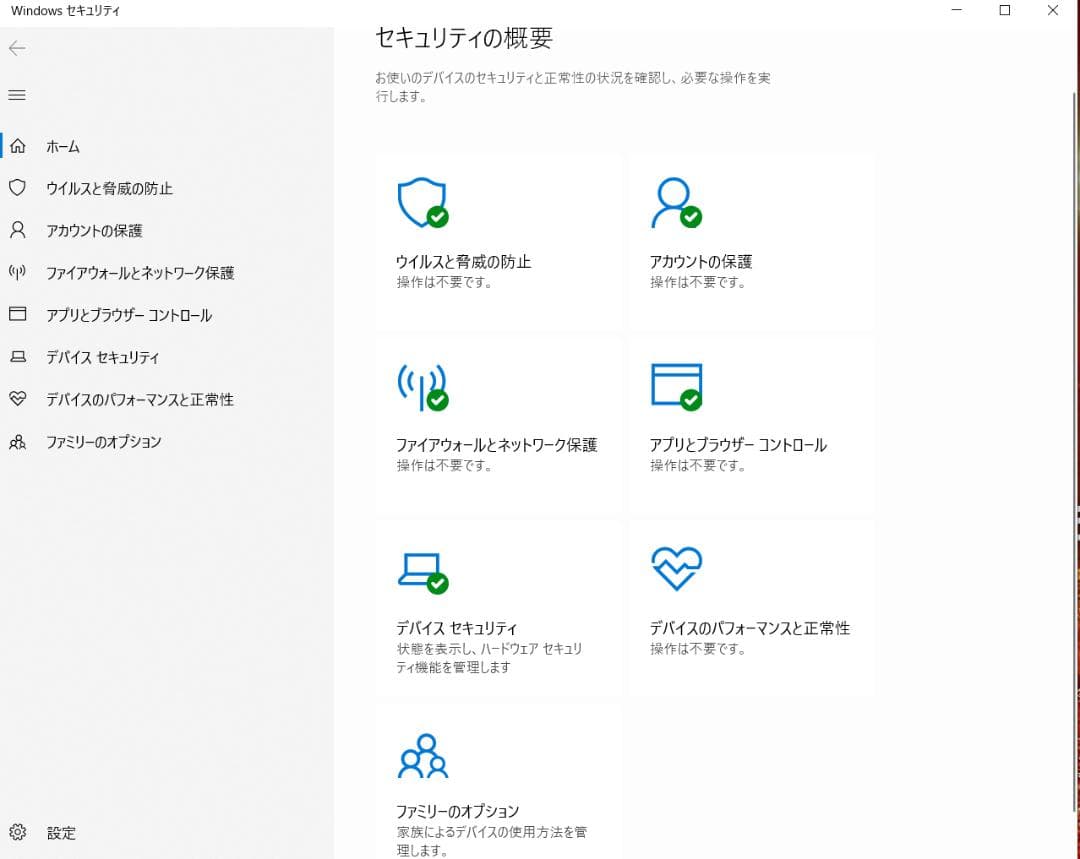
Task: Click the settings gear icon
Action: tap(18, 831)
